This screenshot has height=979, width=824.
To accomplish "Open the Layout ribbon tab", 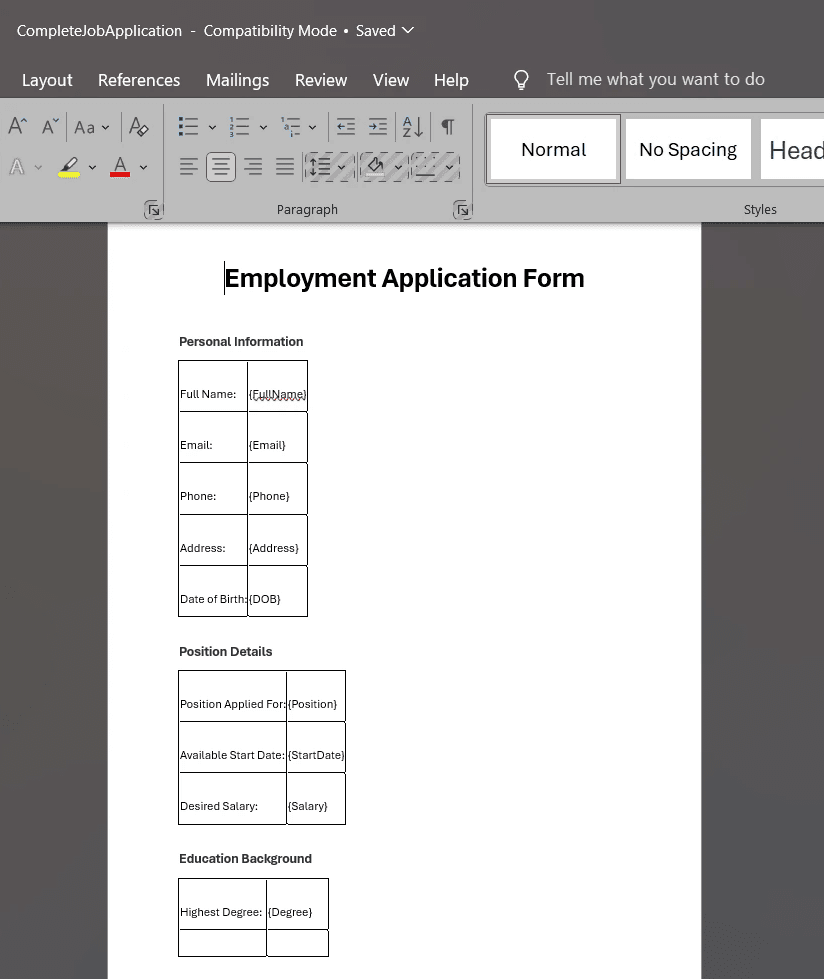I will (47, 80).
